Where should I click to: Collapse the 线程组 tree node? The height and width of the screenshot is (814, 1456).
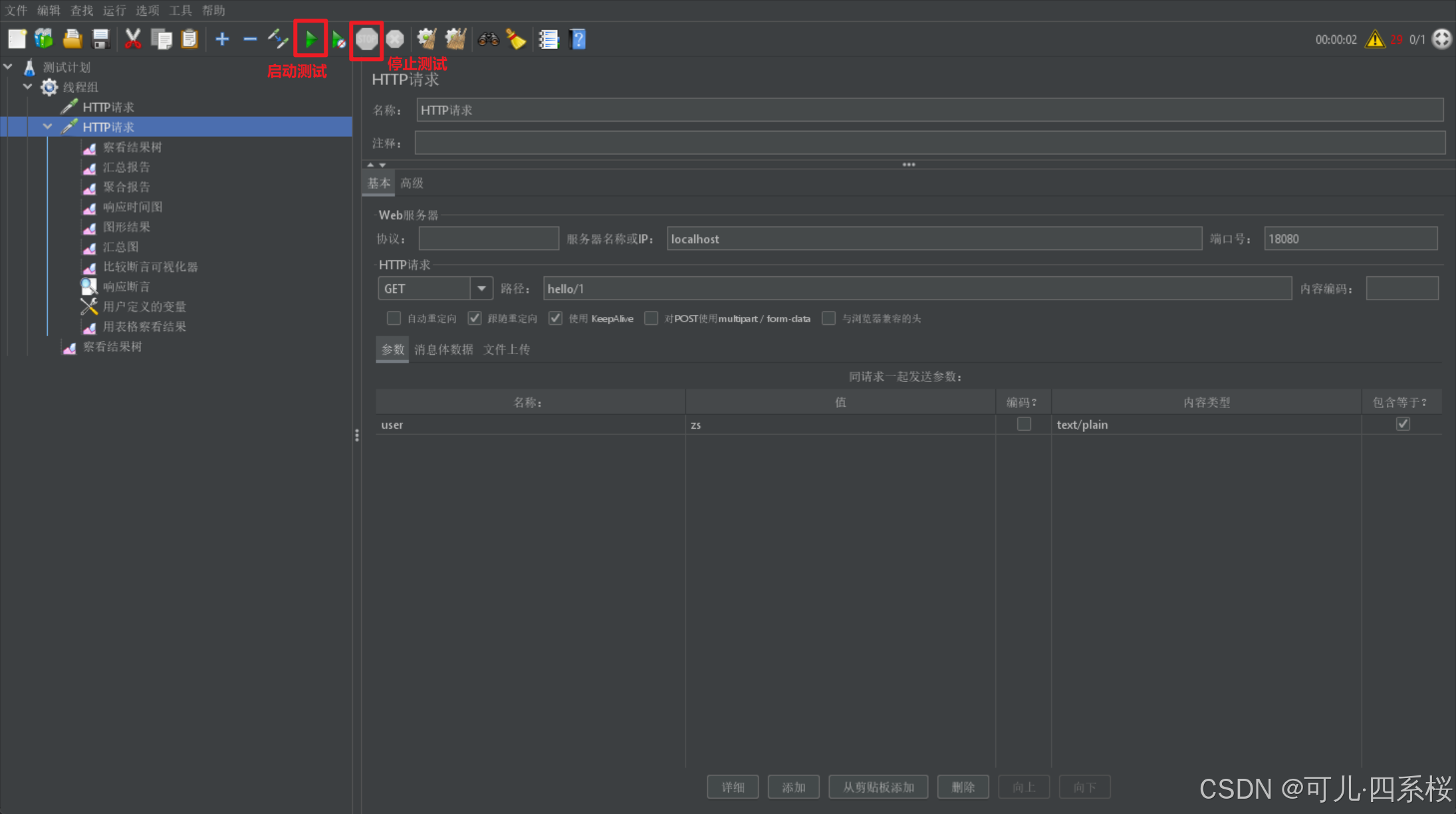point(27,86)
